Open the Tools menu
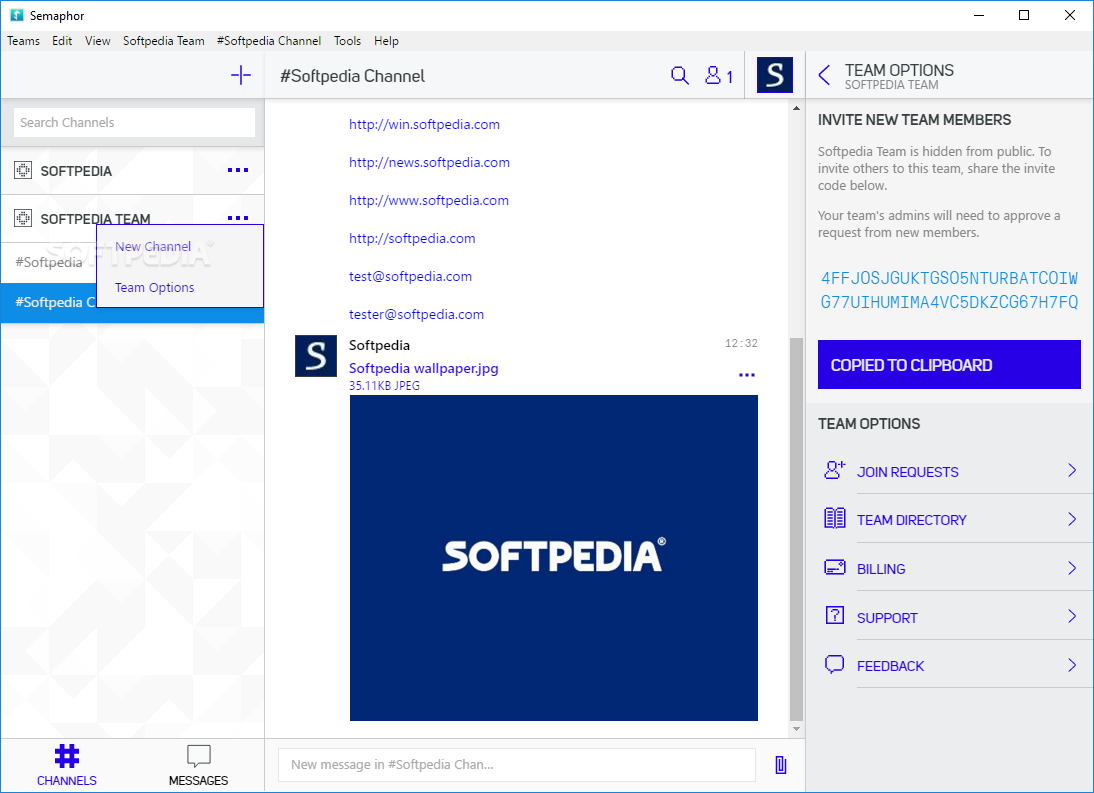The width and height of the screenshot is (1094, 793). coord(347,40)
